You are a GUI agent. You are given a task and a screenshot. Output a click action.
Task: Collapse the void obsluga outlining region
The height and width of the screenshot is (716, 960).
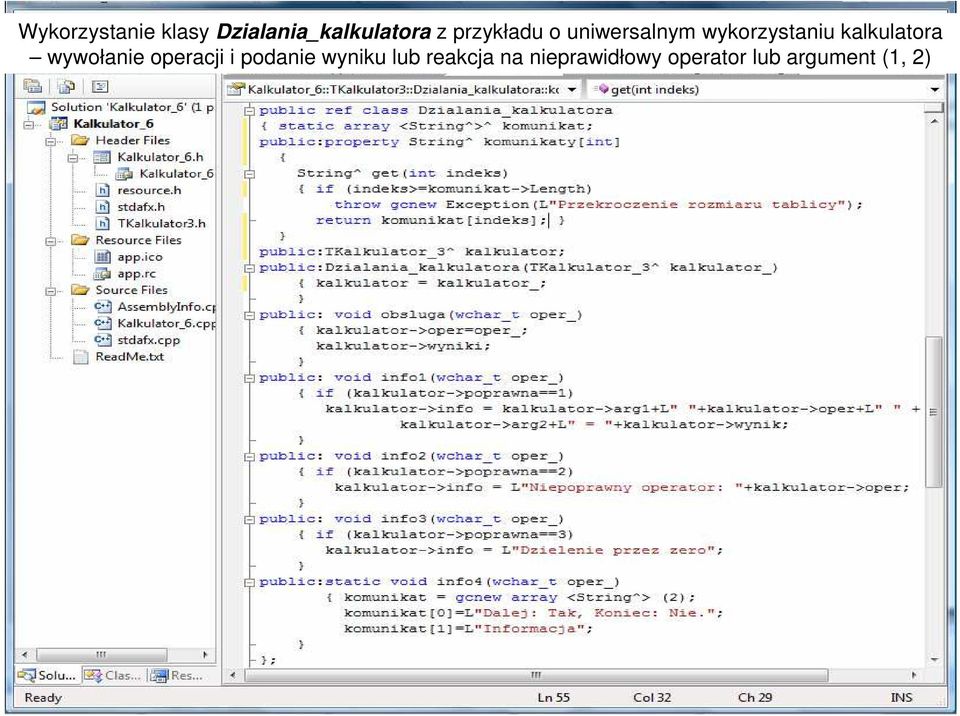[249, 315]
